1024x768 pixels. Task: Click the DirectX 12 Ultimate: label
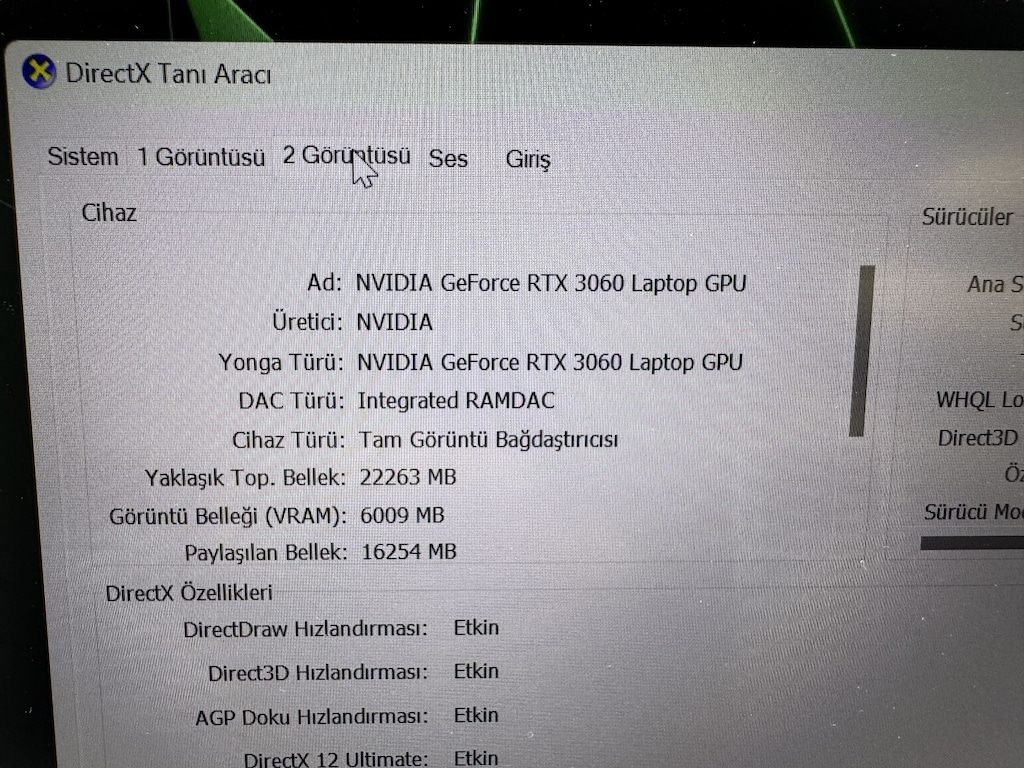(336, 760)
